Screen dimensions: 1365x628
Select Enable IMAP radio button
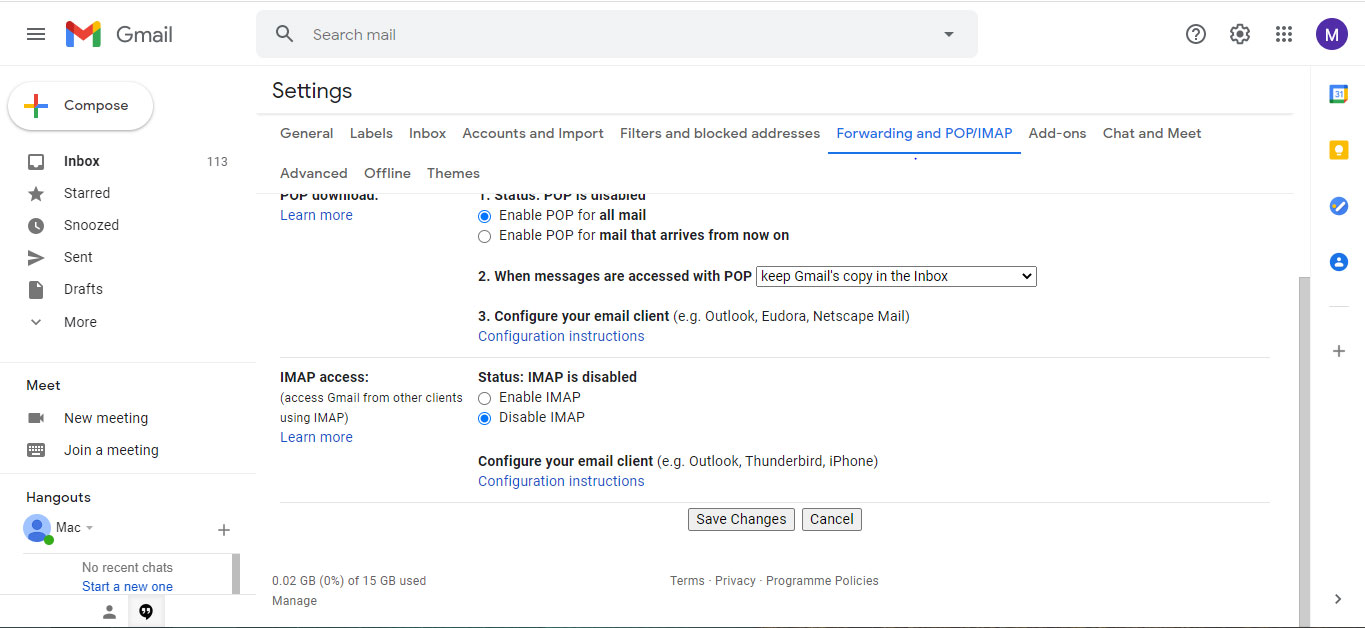(485, 398)
